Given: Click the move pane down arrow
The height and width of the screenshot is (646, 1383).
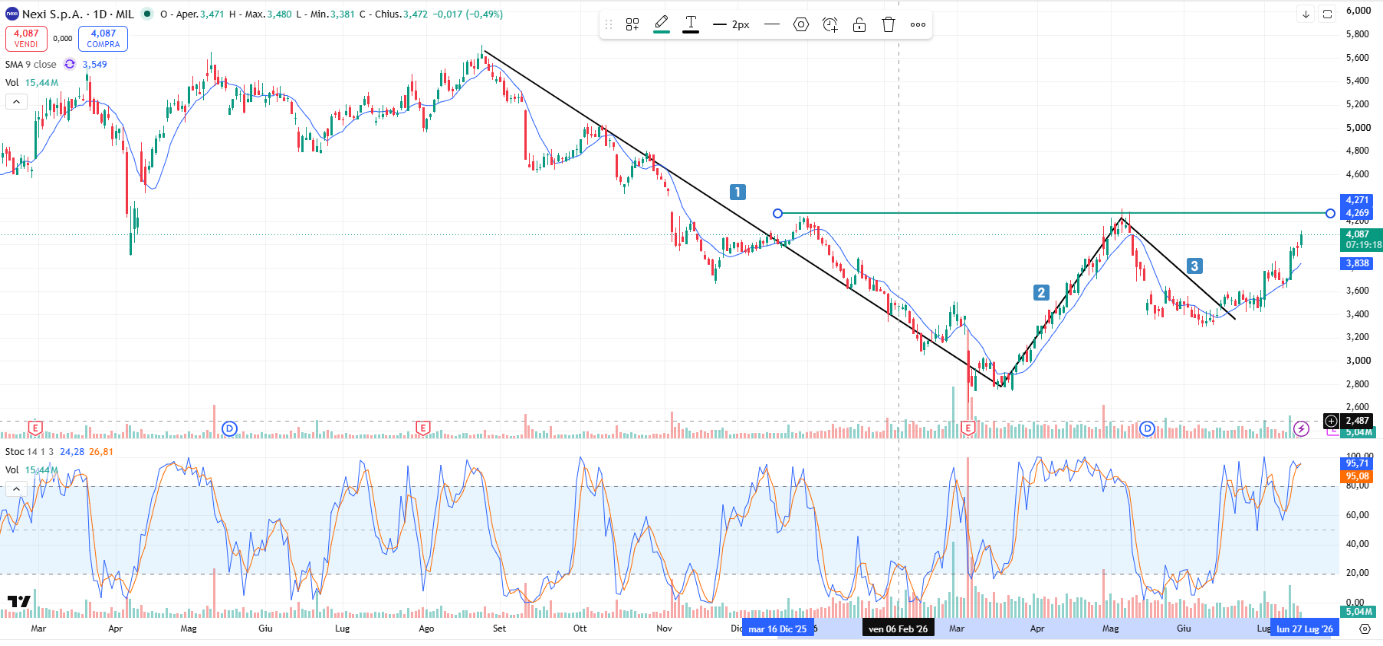Looking at the screenshot, I should [1306, 14].
